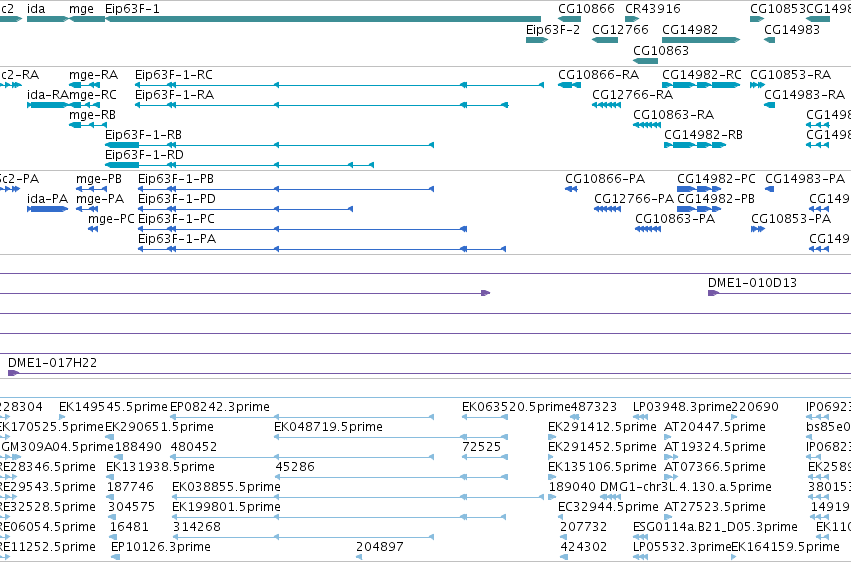Open the mge-PC protein
Viewport: 851px width, 562px height.
93,229
